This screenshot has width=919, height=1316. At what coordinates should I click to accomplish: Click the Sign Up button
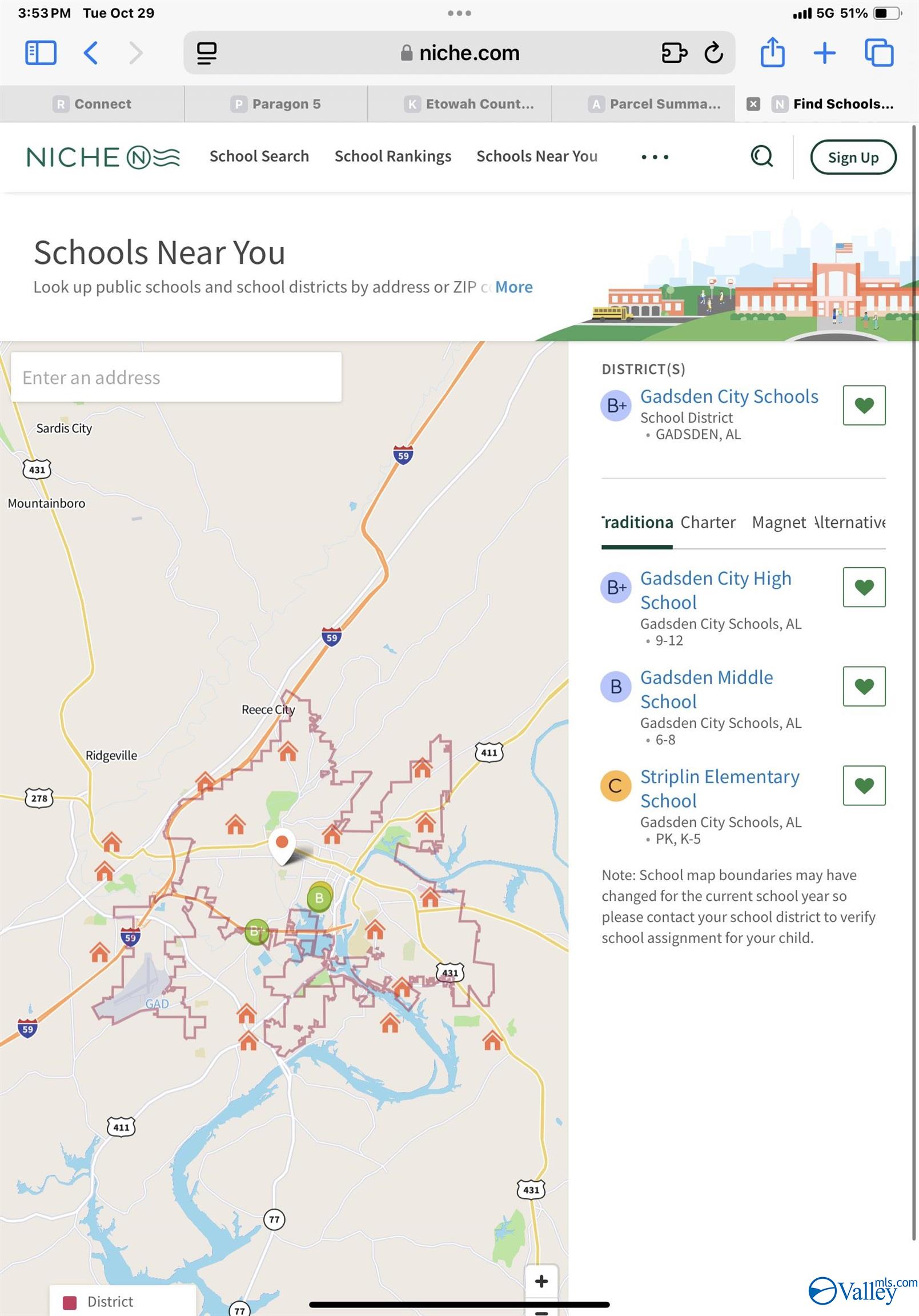pos(853,157)
